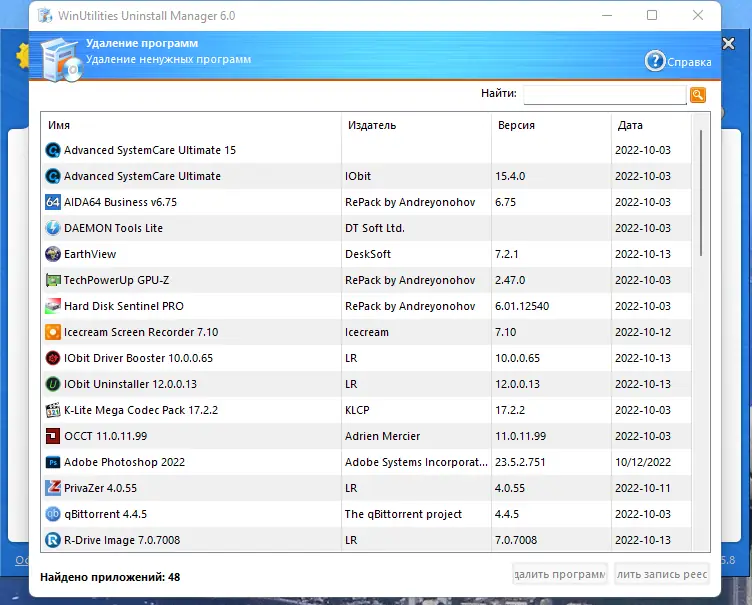Select the DAEMON Tools Lite icon
This screenshot has width=752, height=605.
tap(53, 228)
